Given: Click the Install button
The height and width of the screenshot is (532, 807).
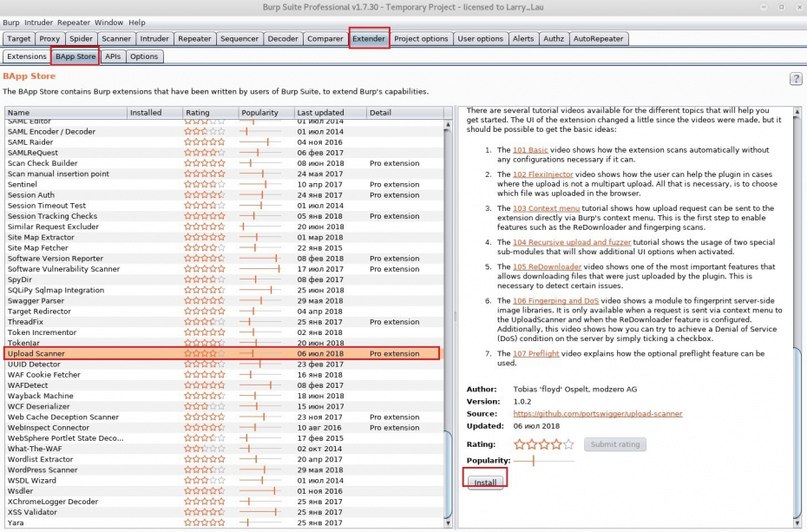Looking at the screenshot, I should (485, 483).
